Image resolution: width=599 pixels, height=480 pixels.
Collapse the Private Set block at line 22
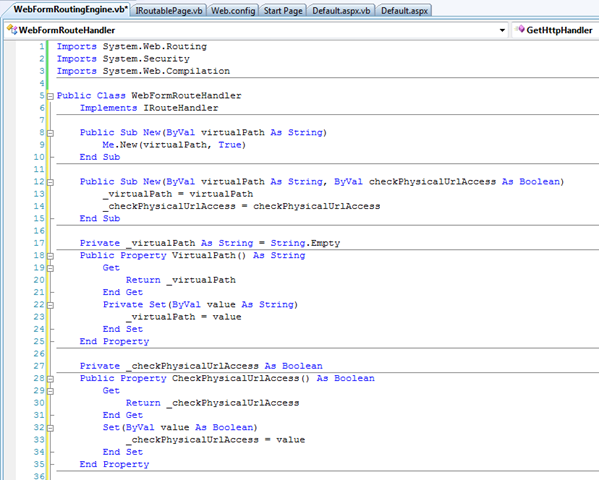tap(50, 305)
